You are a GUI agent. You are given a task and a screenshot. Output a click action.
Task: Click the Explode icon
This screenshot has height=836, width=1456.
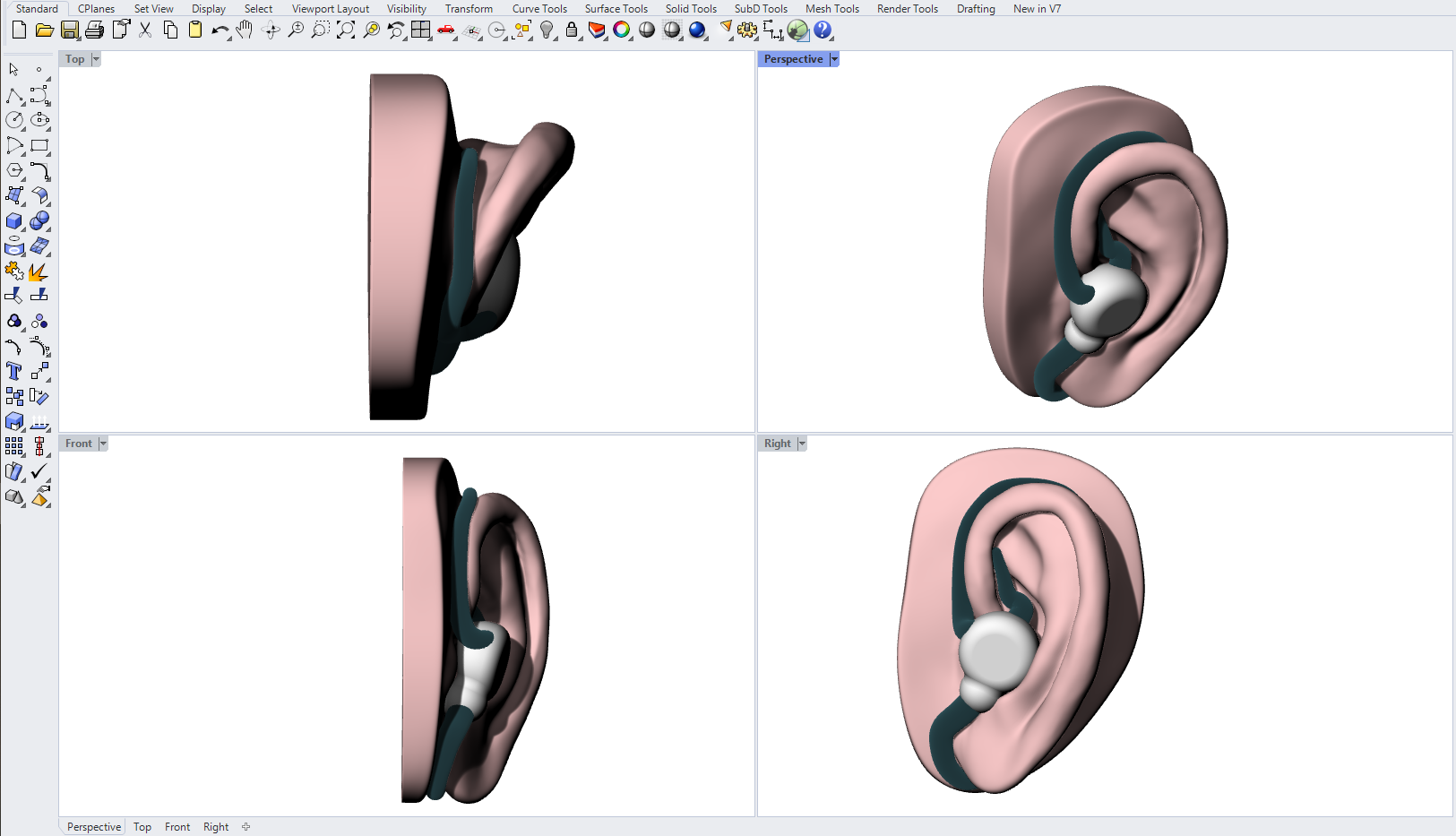[x=39, y=271]
